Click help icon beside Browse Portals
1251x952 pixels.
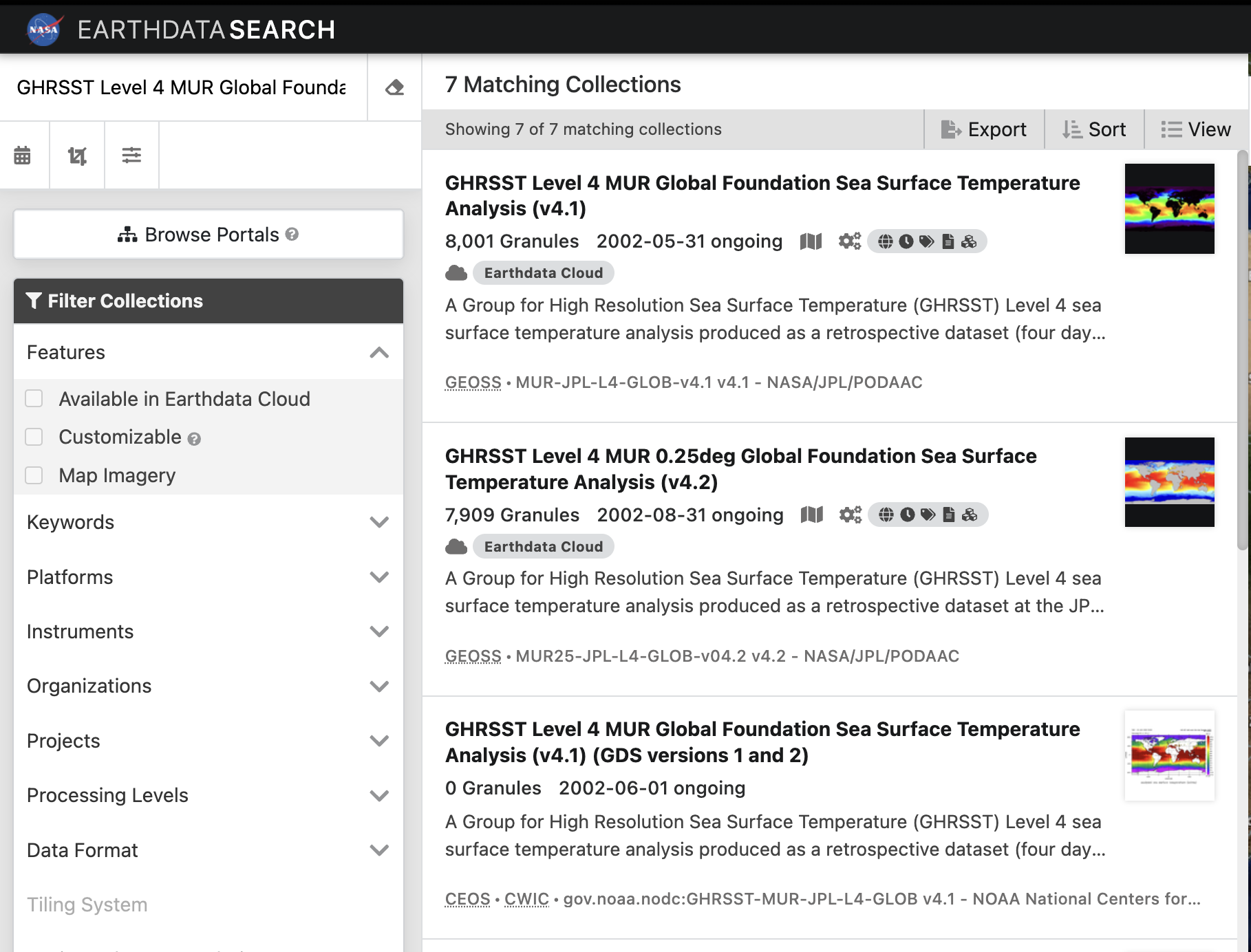click(x=292, y=235)
